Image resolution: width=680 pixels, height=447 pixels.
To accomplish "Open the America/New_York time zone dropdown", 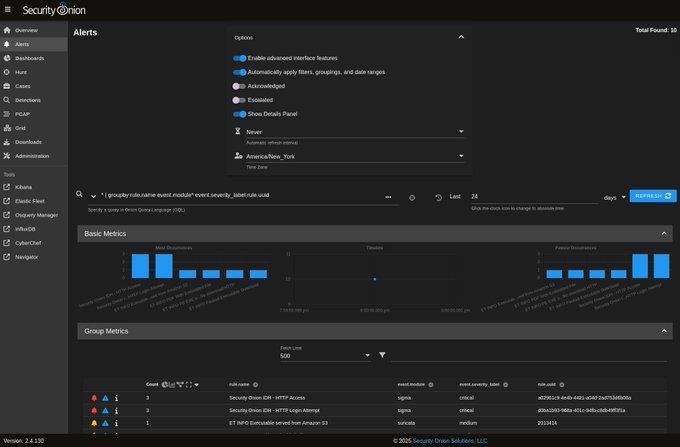I will coord(355,156).
